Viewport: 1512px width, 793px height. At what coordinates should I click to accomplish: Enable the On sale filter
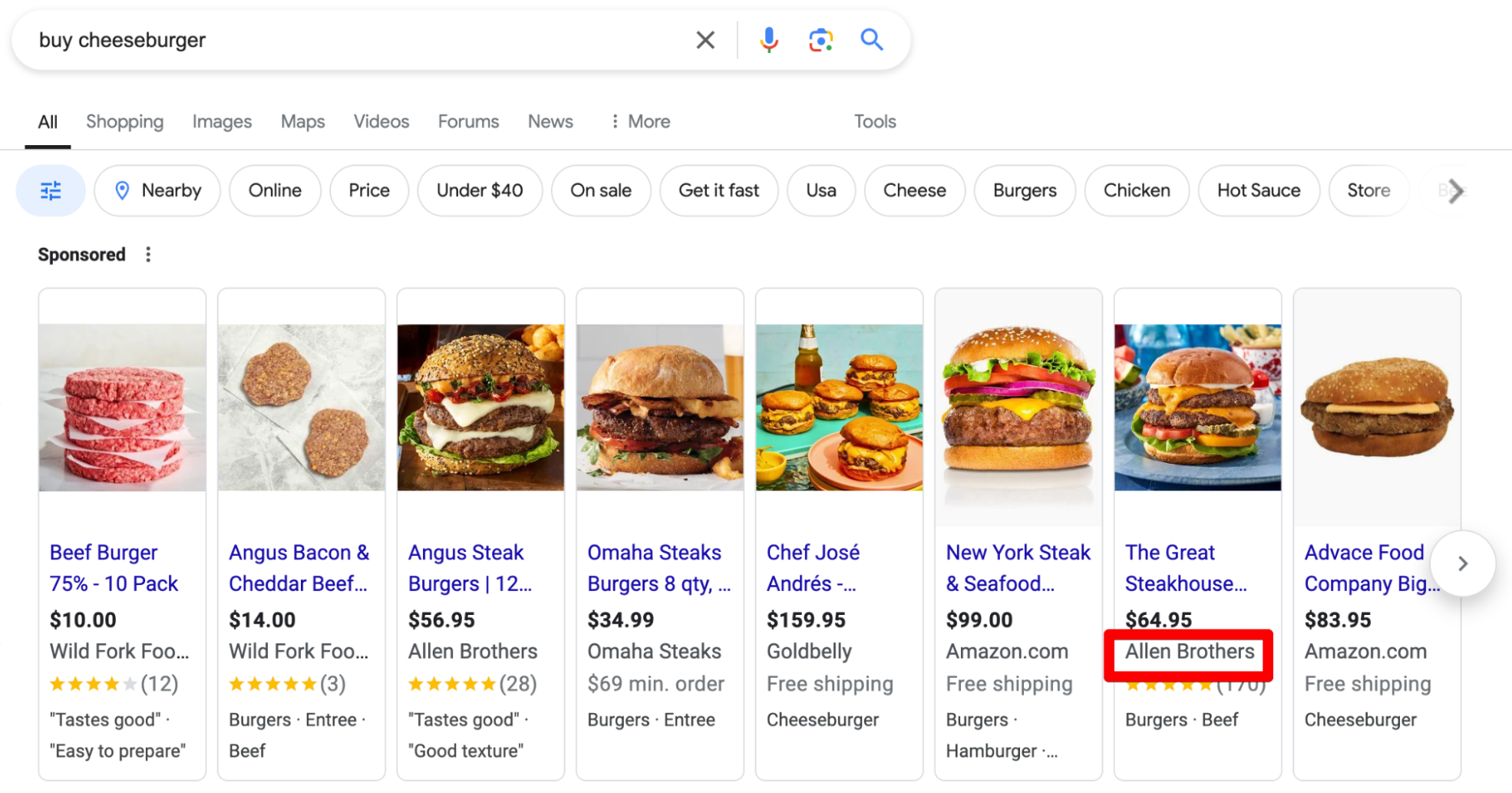pyautogui.click(x=601, y=190)
